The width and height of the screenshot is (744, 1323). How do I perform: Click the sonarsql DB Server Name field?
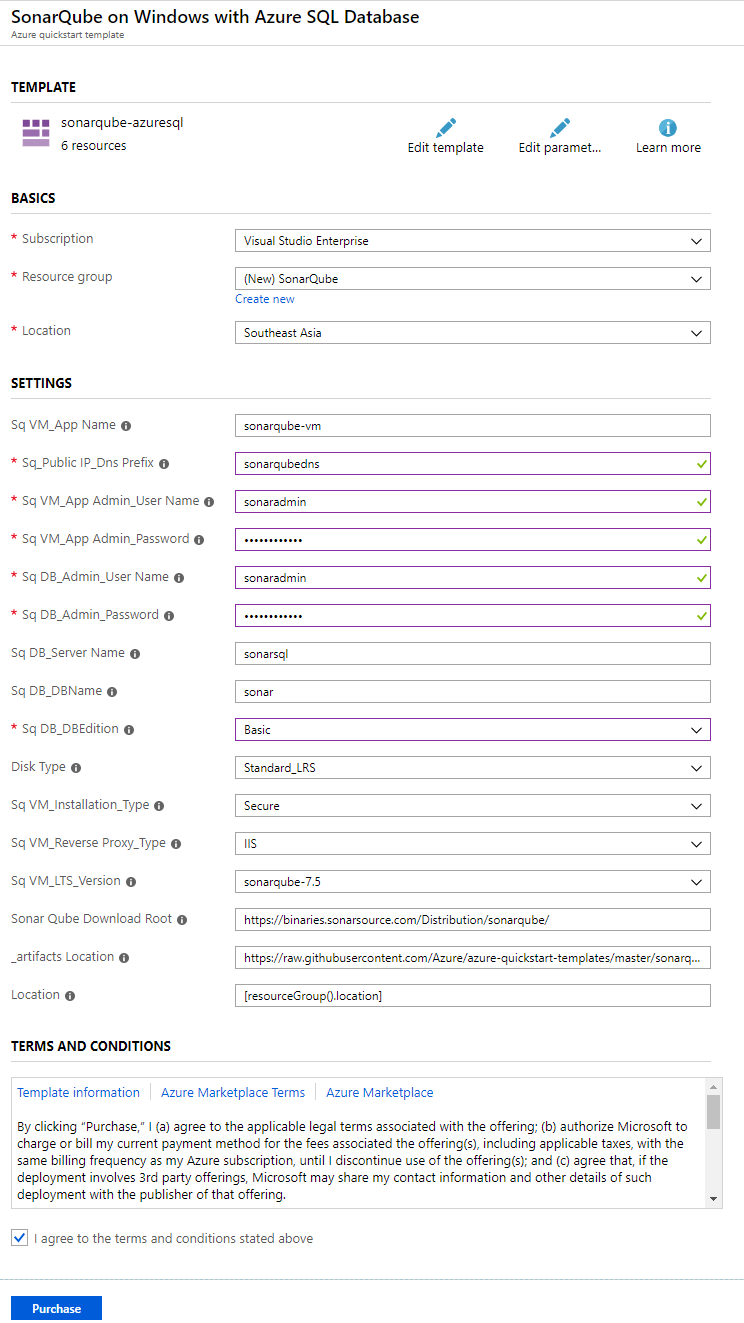click(472, 654)
